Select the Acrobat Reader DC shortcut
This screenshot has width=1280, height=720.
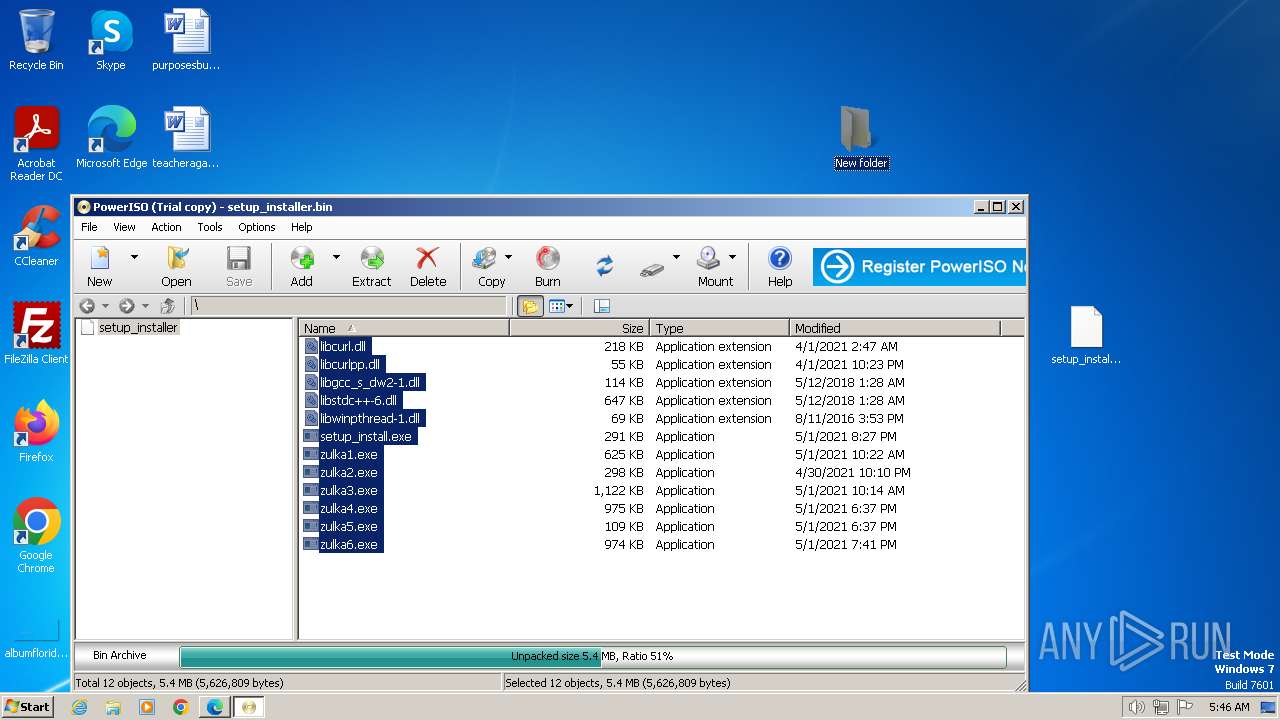(x=36, y=144)
